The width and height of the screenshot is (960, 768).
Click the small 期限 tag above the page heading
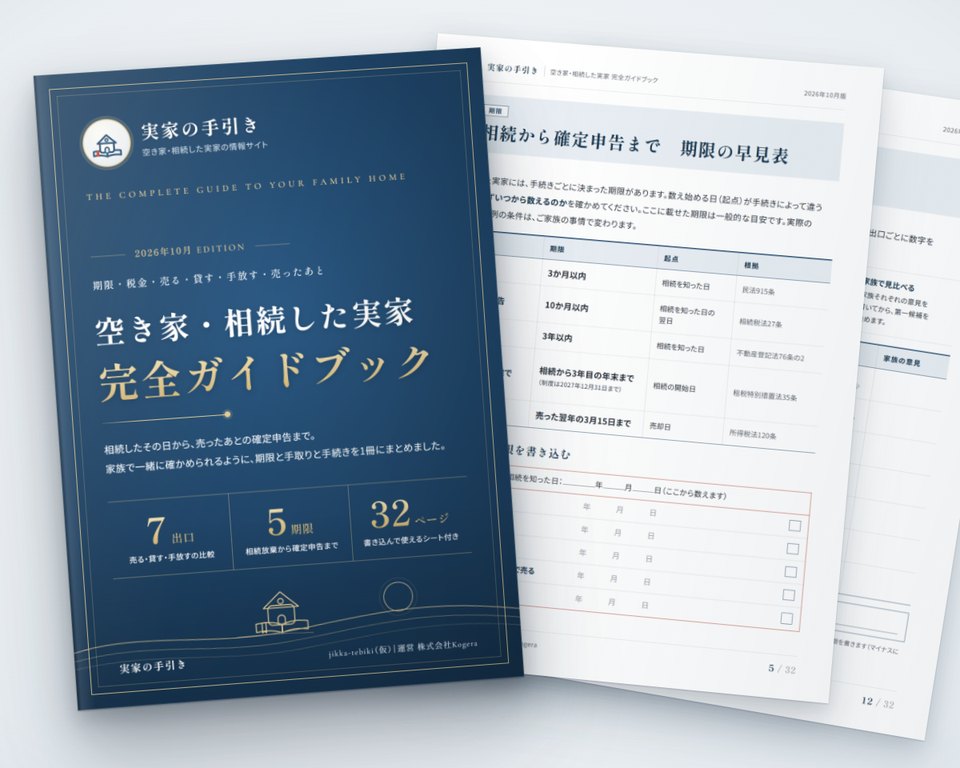(495, 111)
